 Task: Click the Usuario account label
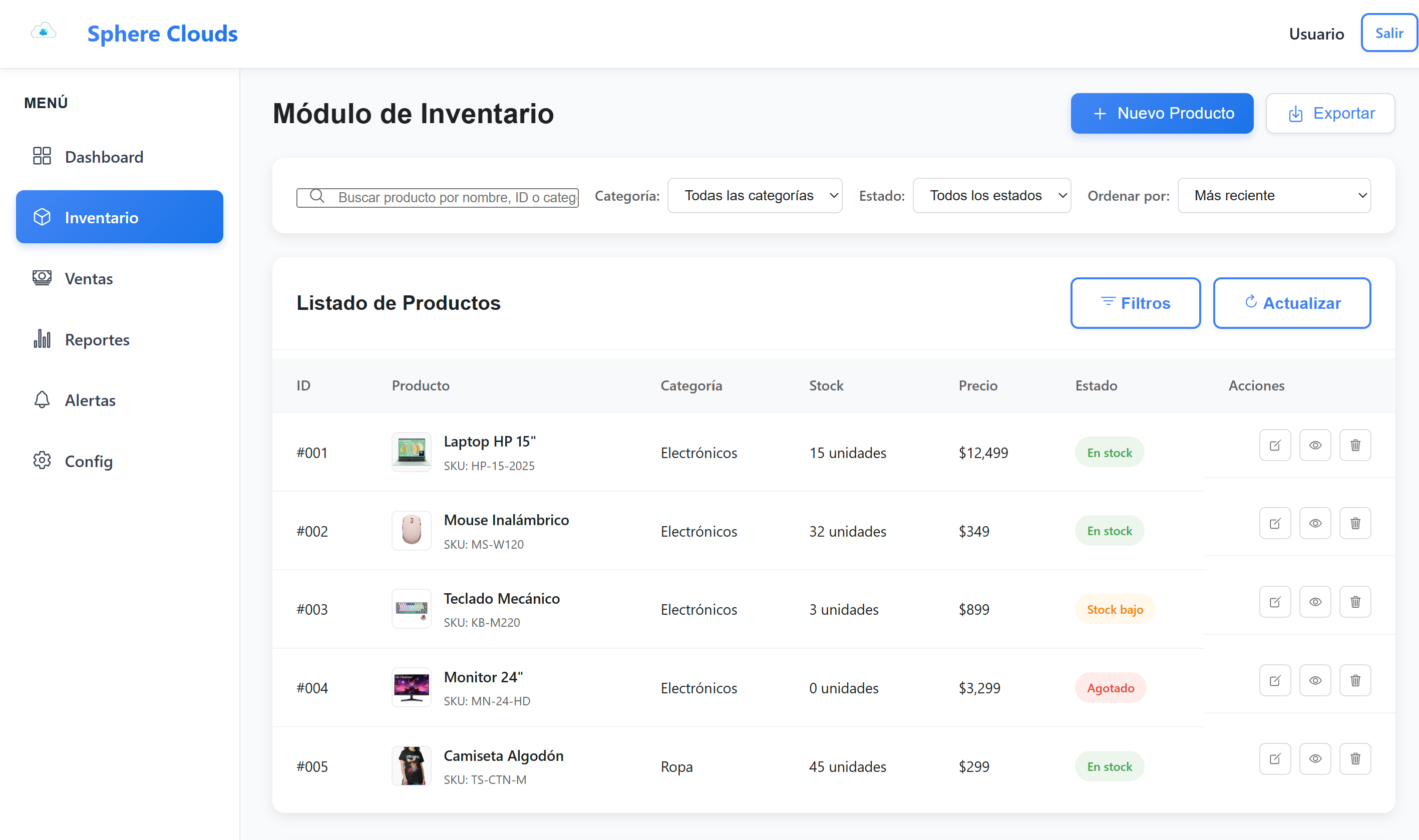[x=1316, y=34]
